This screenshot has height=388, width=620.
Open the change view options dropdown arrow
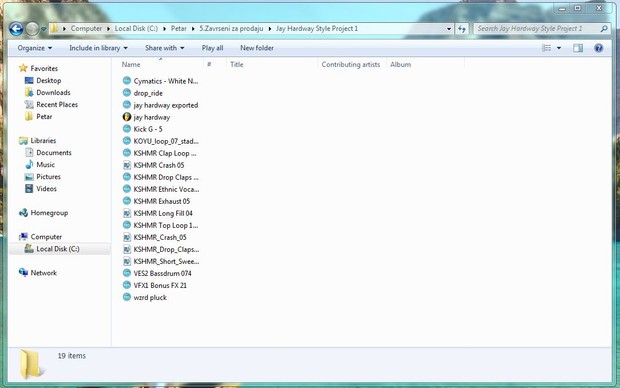click(x=559, y=48)
